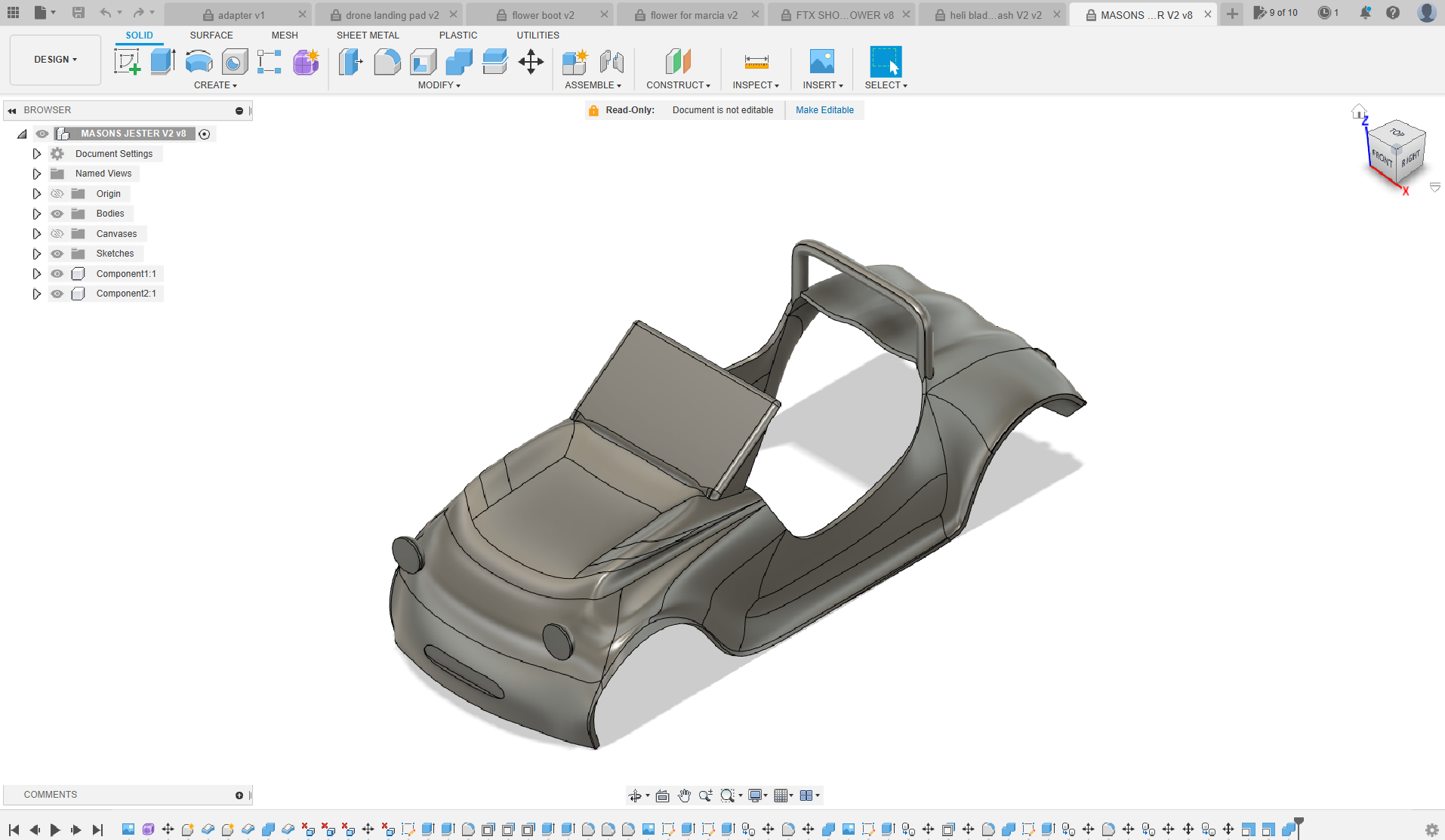
Task: Switch to the MESH tab
Action: pyautogui.click(x=285, y=35)
